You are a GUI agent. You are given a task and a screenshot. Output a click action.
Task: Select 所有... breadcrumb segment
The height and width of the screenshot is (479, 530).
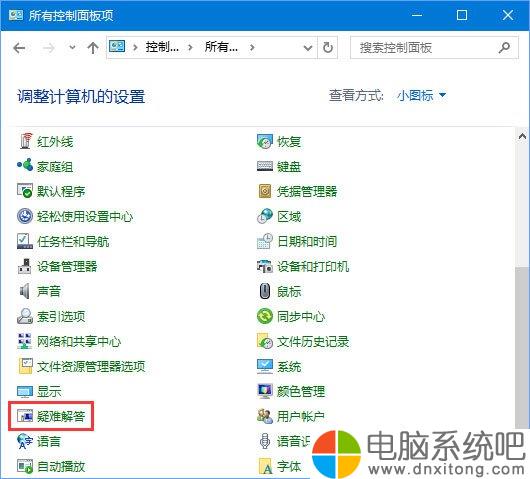click(221, 47)
